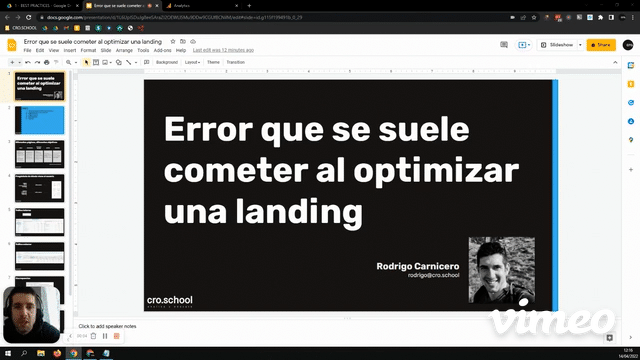Click the Redo icon in toolbar
The height and width of the screenshot is (360, 640).
click(x=37, y=62)
